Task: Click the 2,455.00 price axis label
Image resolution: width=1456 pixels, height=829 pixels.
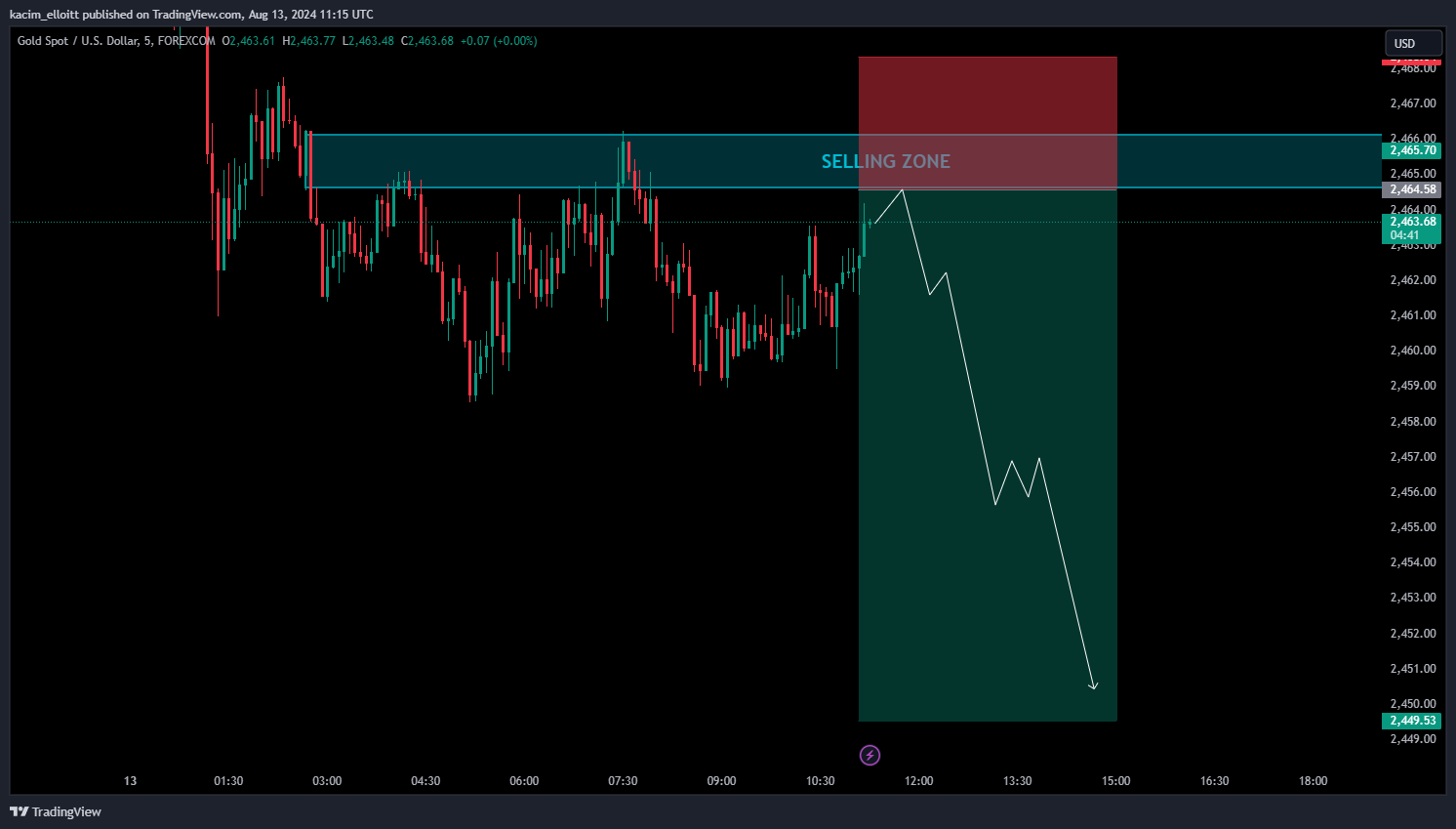Action: [1413, 527]
